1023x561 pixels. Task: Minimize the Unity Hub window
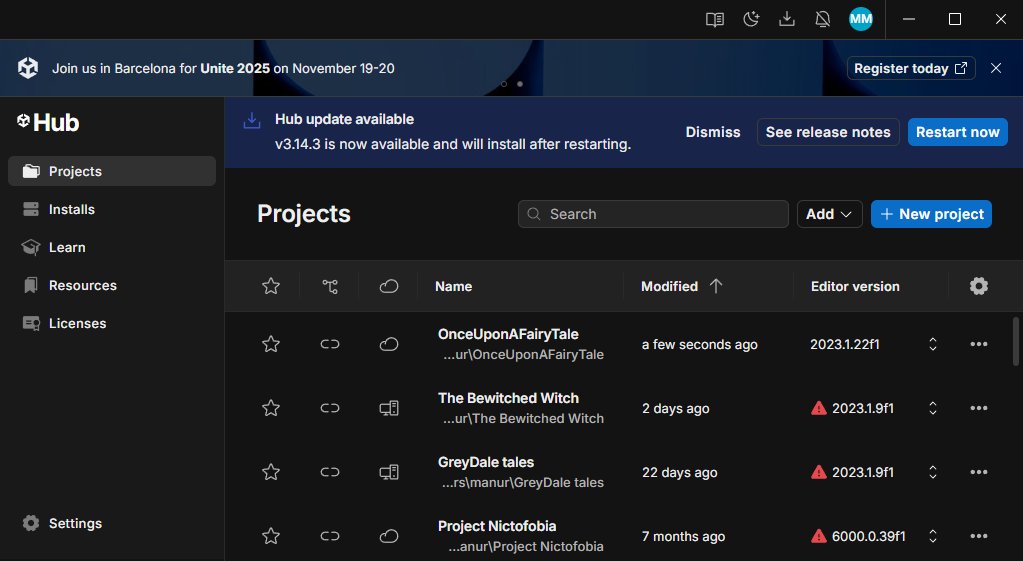click(908, 20)
